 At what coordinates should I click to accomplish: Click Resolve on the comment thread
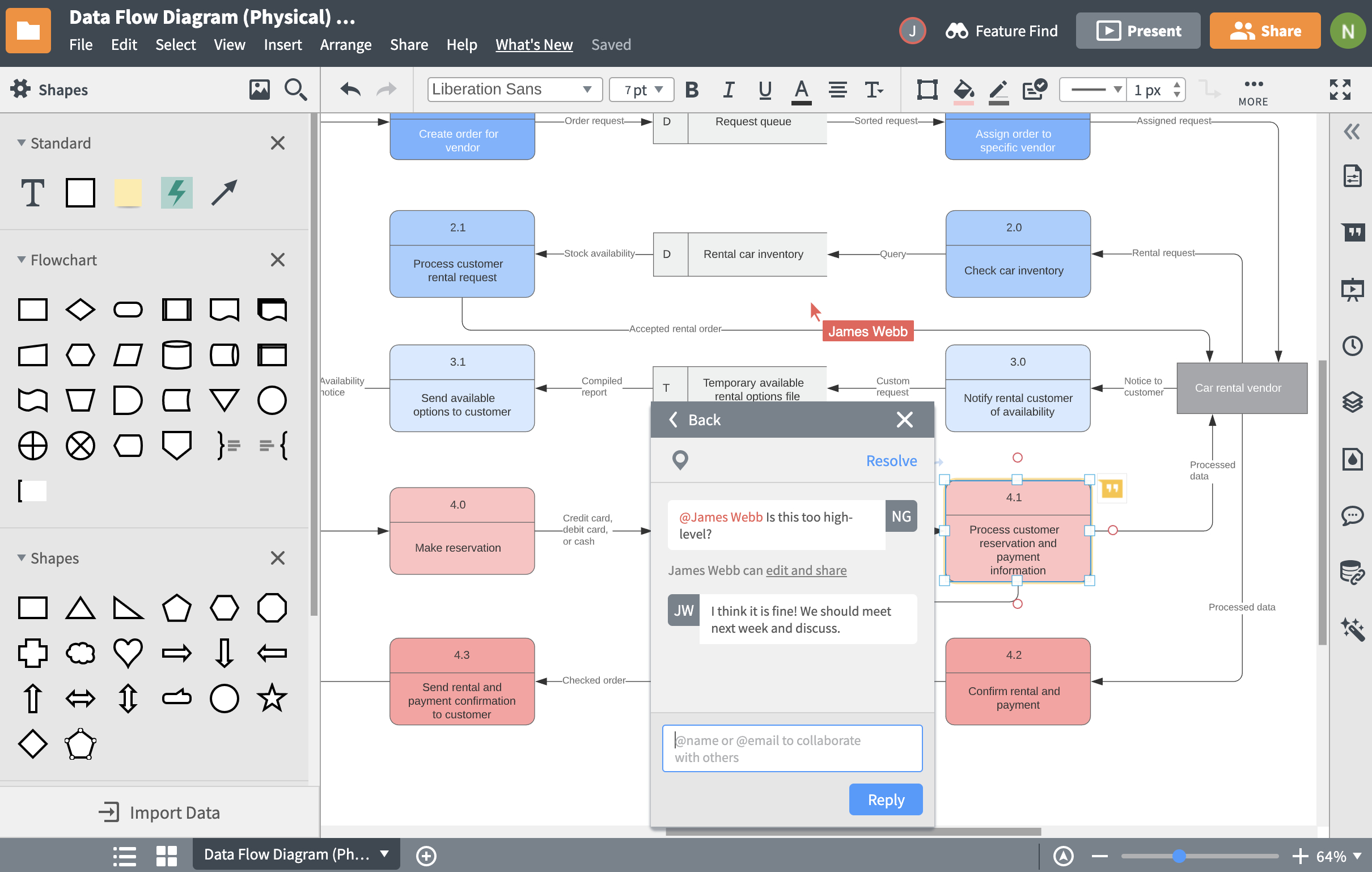891,460
